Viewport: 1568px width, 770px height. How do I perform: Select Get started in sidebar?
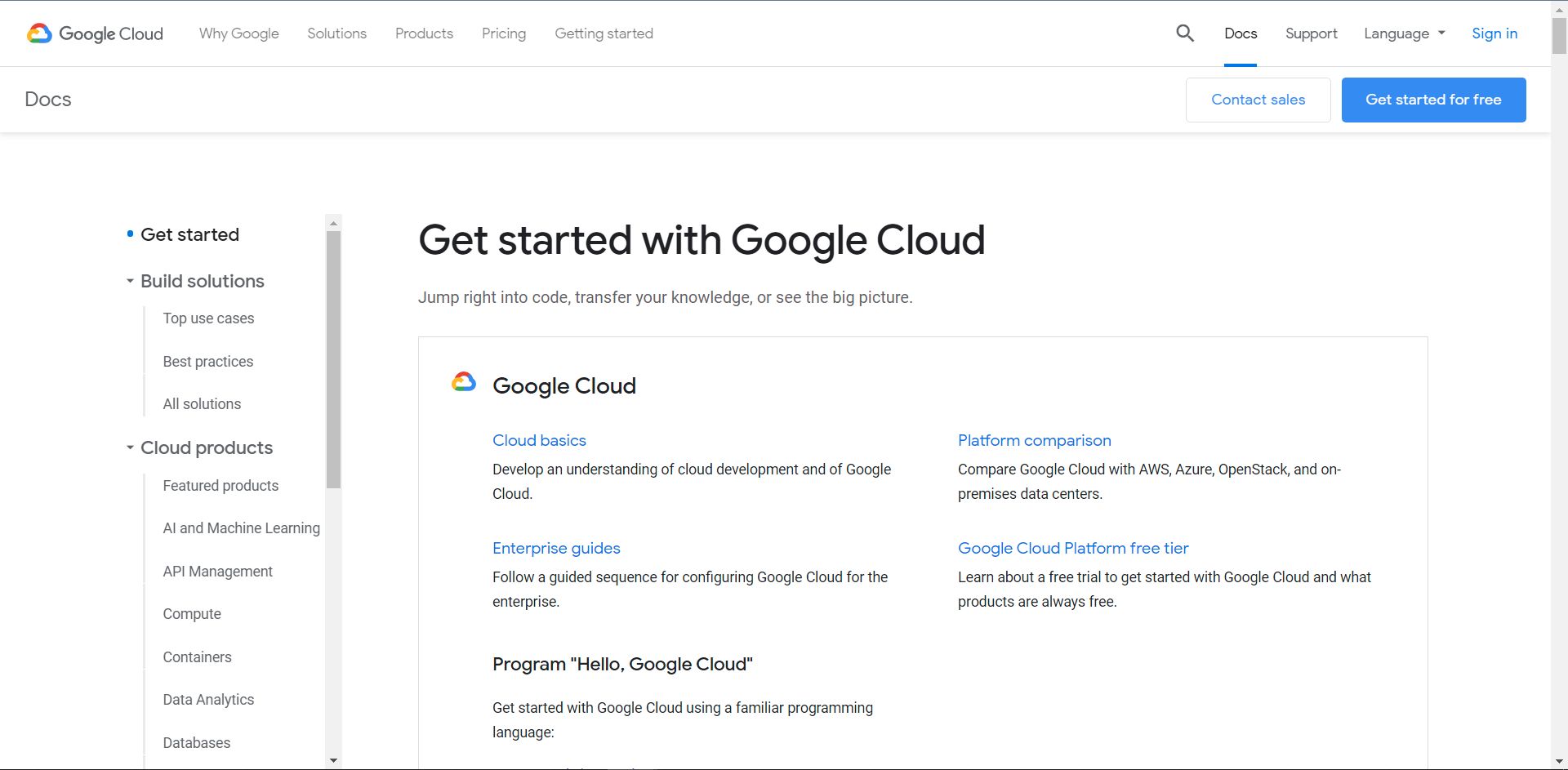click(x=189, y=234)
